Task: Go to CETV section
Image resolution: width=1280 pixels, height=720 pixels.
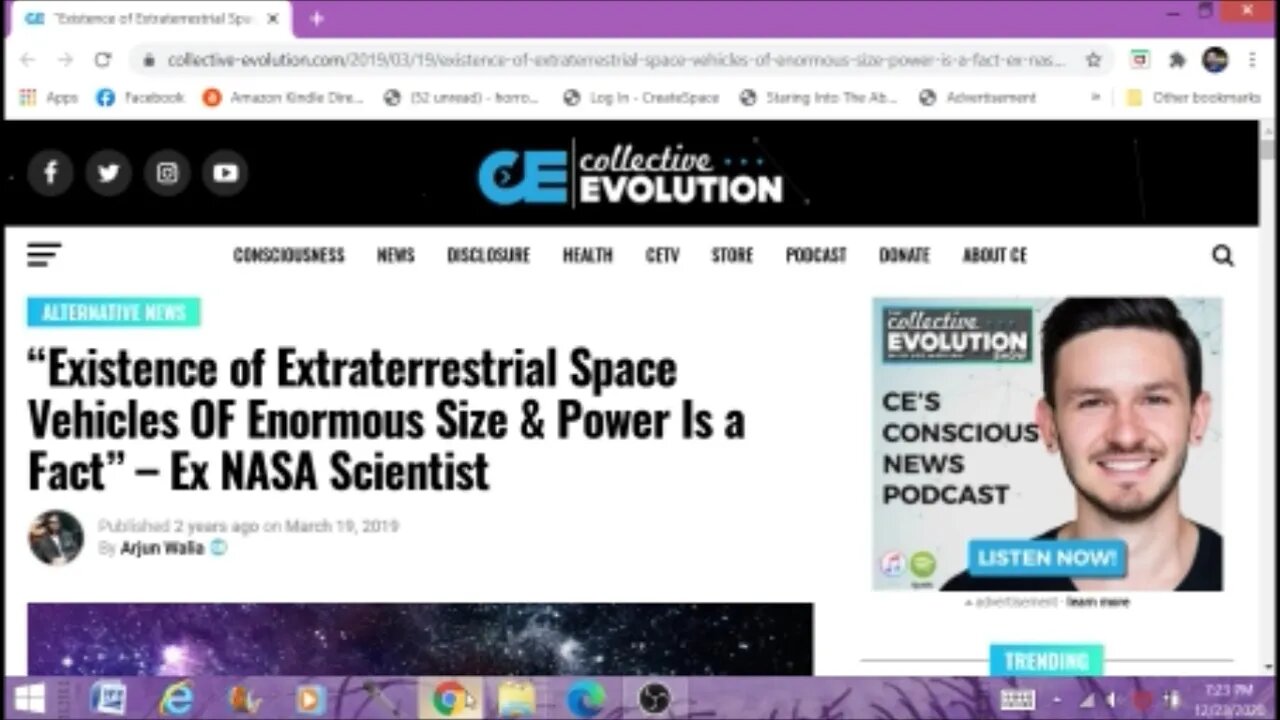Action: [662, 256]
